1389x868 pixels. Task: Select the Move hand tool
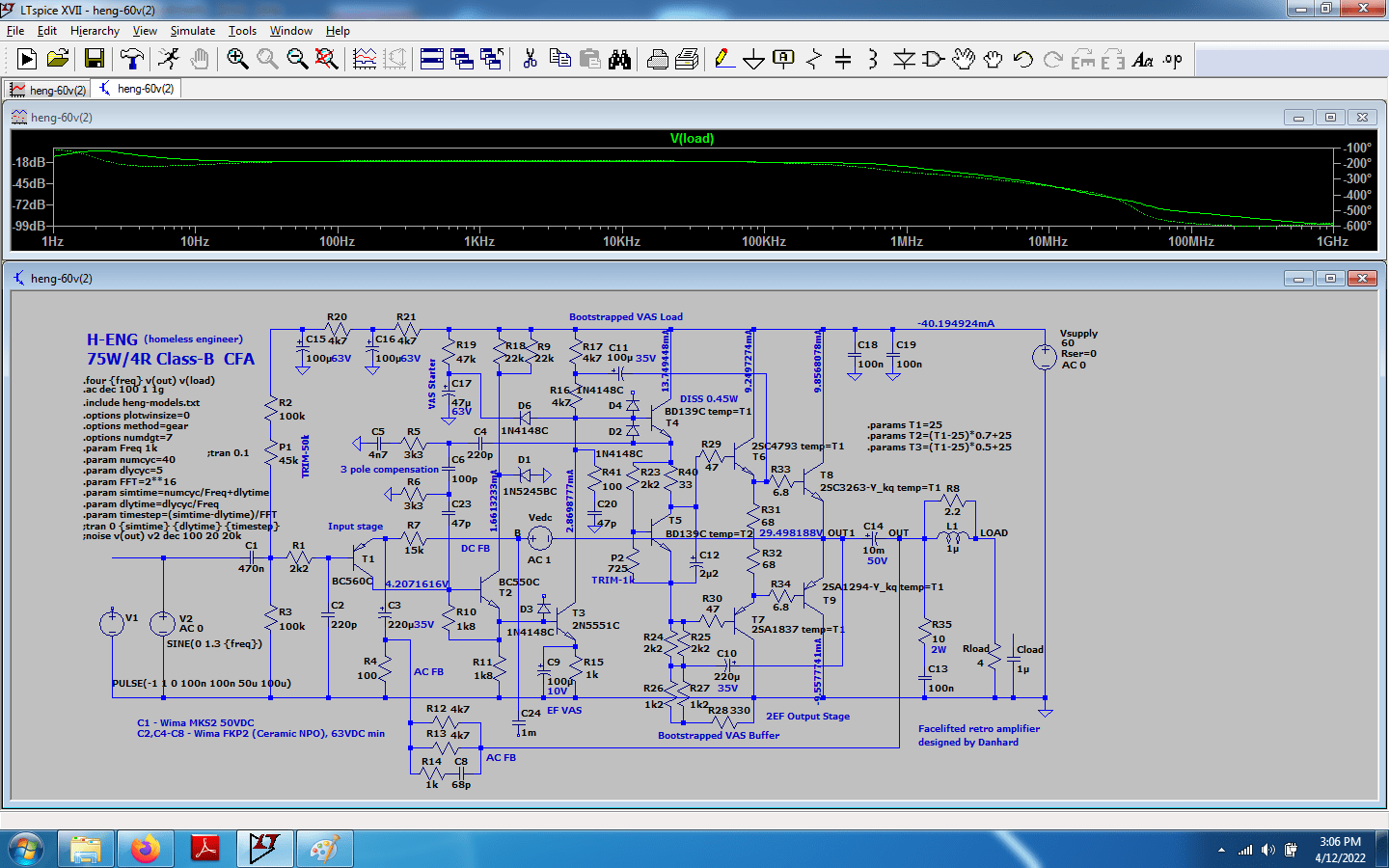coord(964,60)
